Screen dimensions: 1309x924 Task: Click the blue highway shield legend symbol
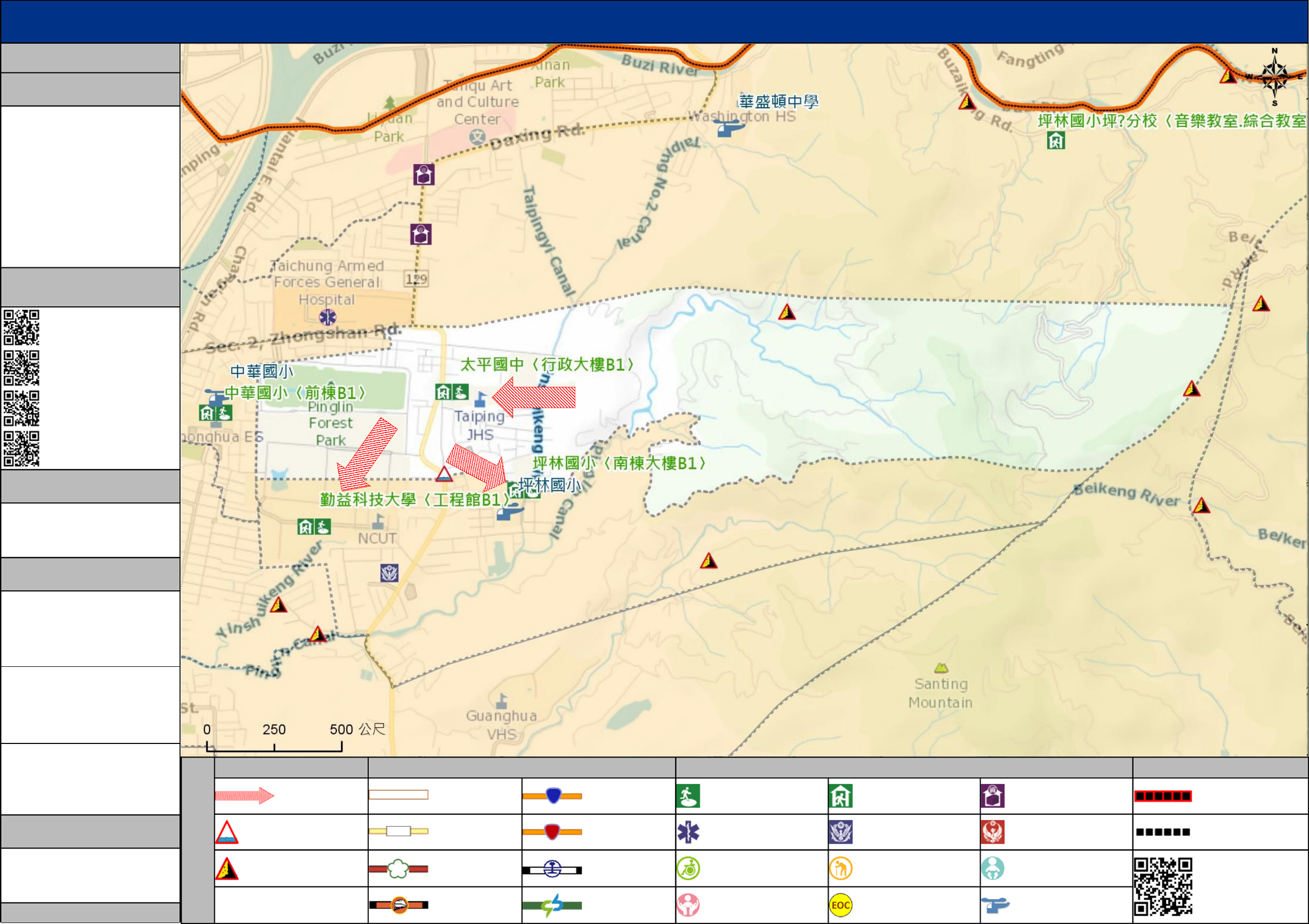point(552,796)
